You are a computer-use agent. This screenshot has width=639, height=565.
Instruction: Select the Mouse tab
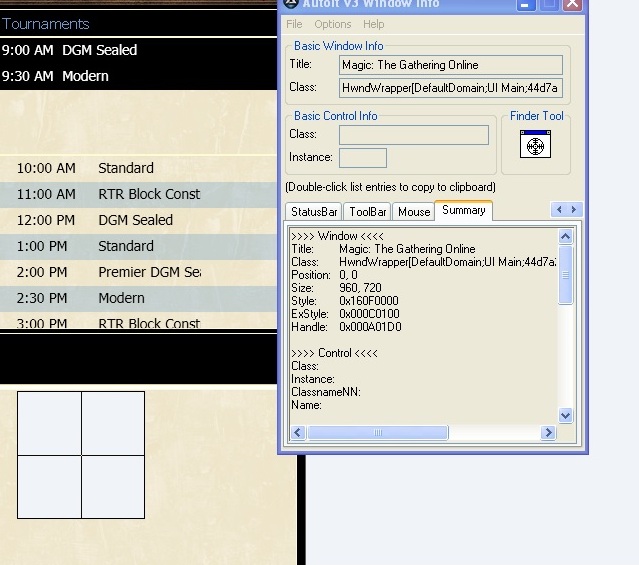[x=413, y=212]
